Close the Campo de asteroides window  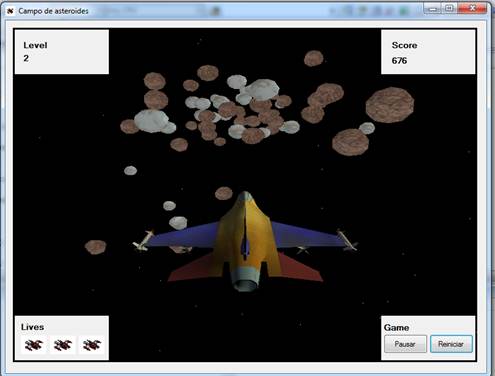tap(473, 8)
